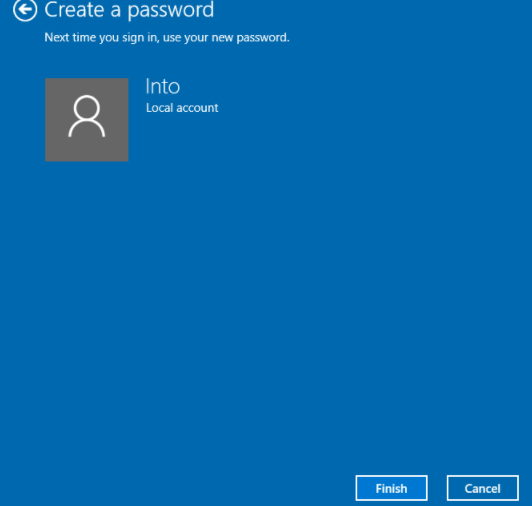Click the 'Into' account name
Screen dimensions: 532x506
tap(163, 87)
